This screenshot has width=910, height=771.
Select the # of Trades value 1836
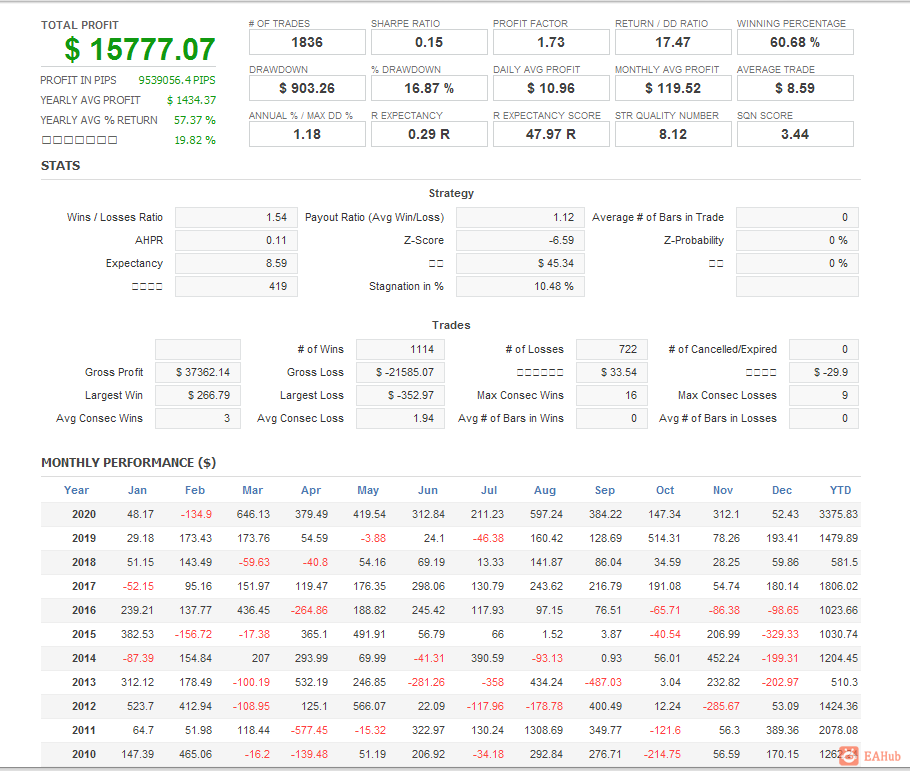pyautogui.click(x=307, y=42)
